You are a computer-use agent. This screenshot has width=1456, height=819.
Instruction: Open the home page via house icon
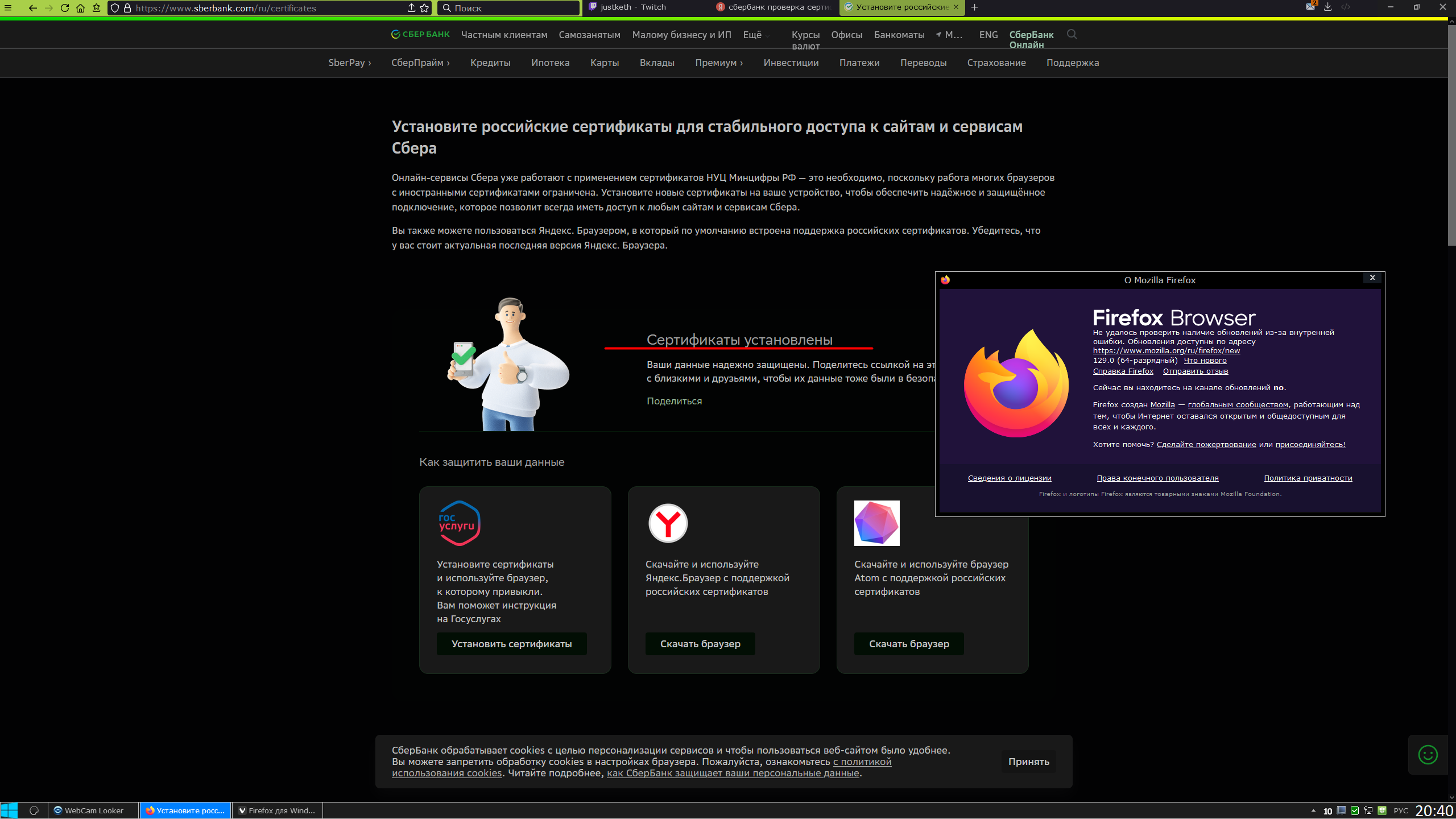click(81, 8)
